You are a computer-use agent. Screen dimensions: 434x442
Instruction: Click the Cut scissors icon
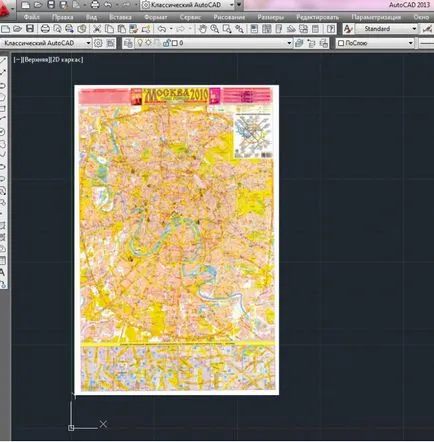tap(97, 29)
